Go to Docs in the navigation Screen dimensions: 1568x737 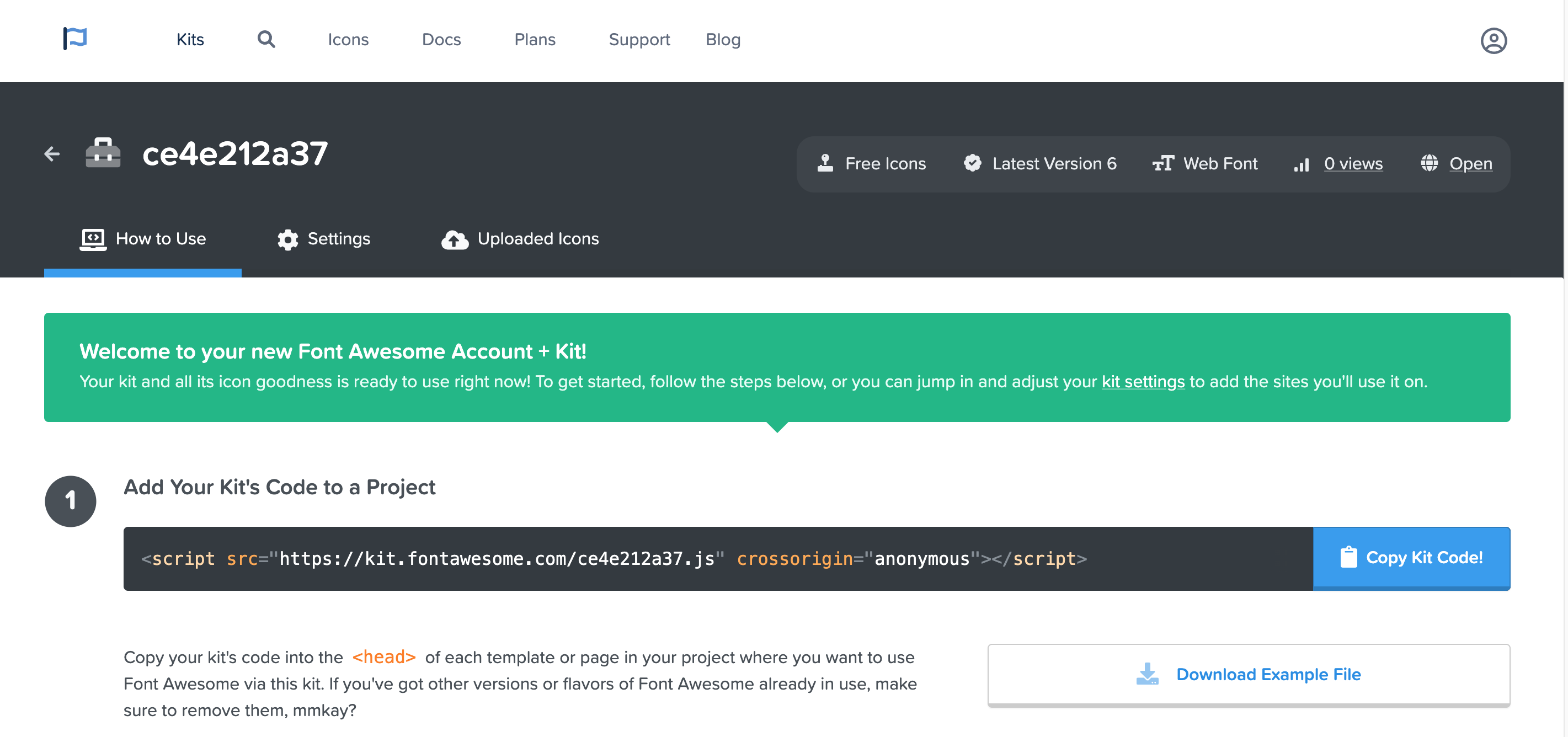click(x=441, y=40)
